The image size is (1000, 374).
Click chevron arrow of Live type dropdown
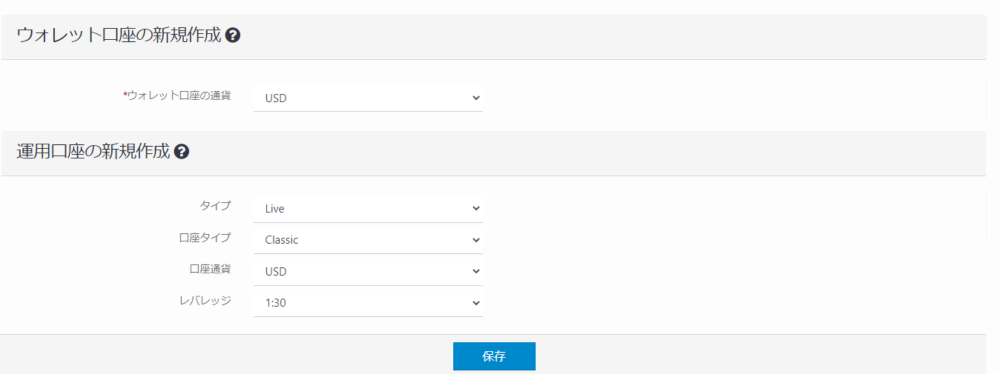click(x=475, y=208)
